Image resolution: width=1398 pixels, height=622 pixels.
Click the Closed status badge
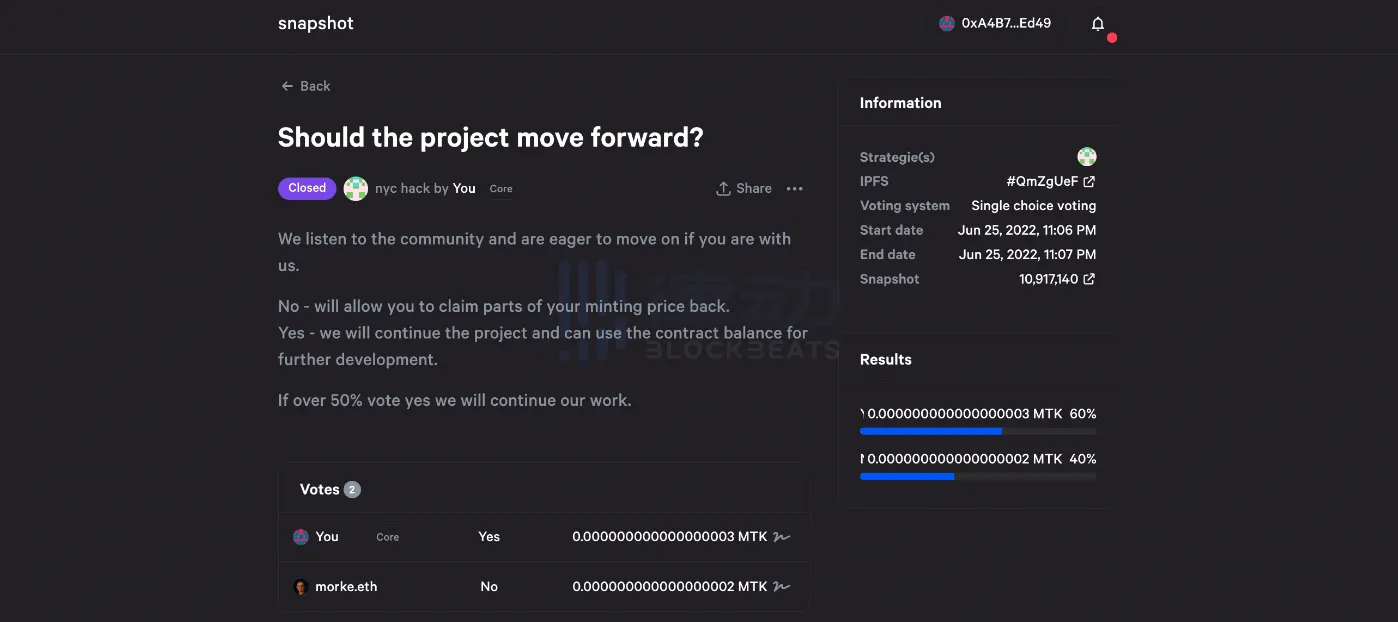(x=307, y=188)
